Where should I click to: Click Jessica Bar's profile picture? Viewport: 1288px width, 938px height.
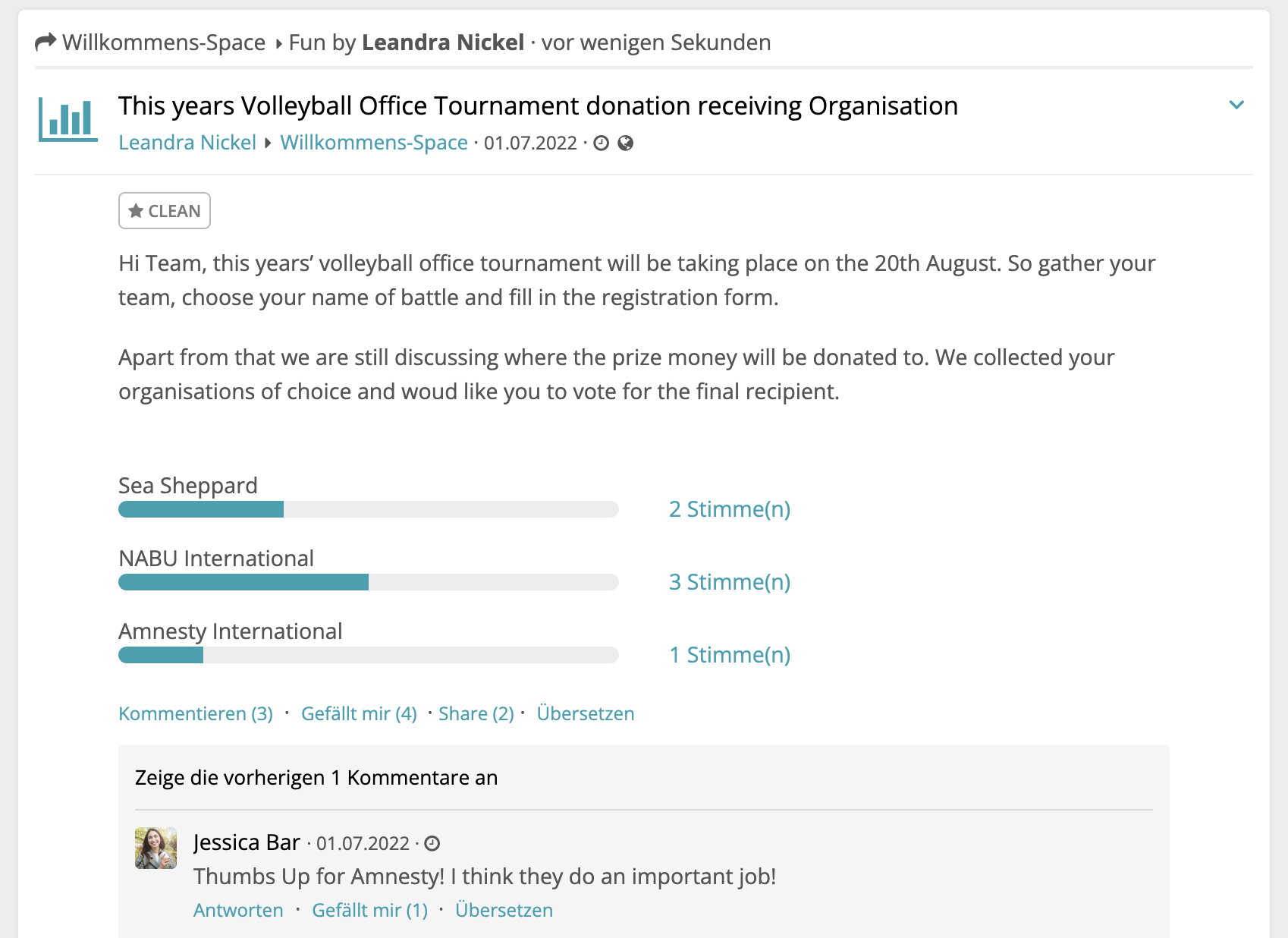(x=156, y=848)
